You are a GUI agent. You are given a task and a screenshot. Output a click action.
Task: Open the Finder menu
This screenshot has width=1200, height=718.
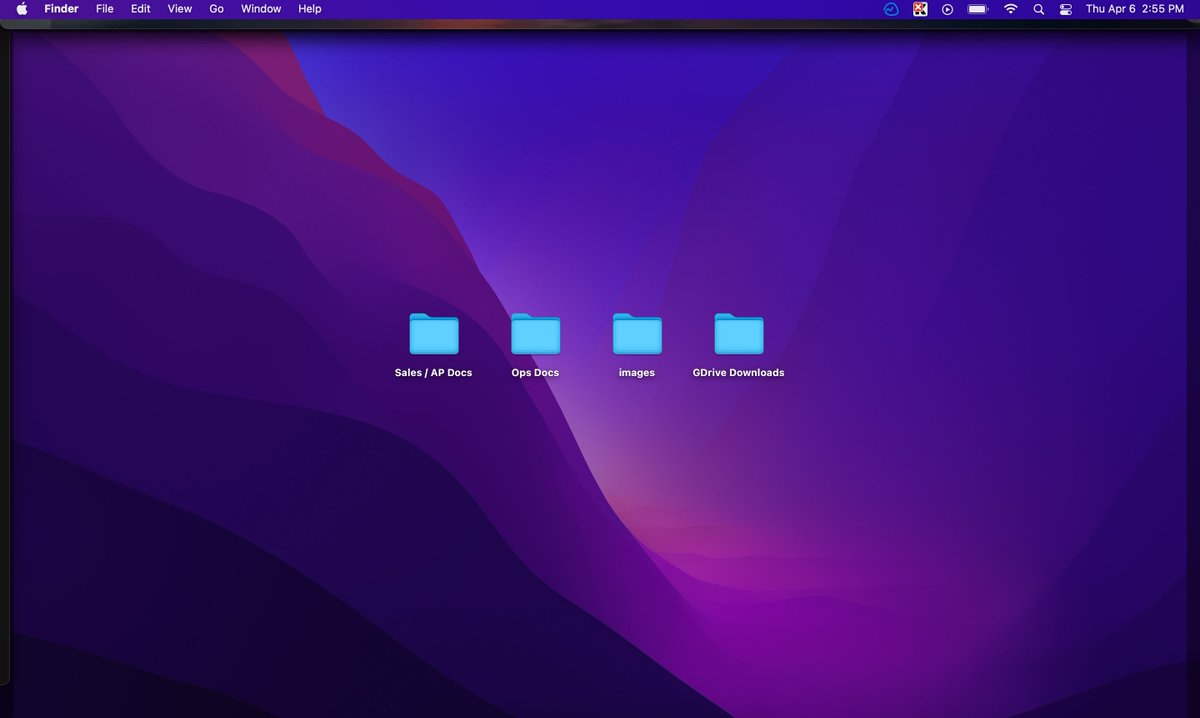coord(61,9)
